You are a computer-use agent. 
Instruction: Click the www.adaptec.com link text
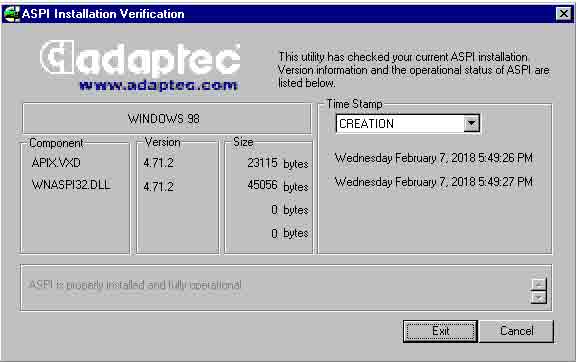coord(158,85)
